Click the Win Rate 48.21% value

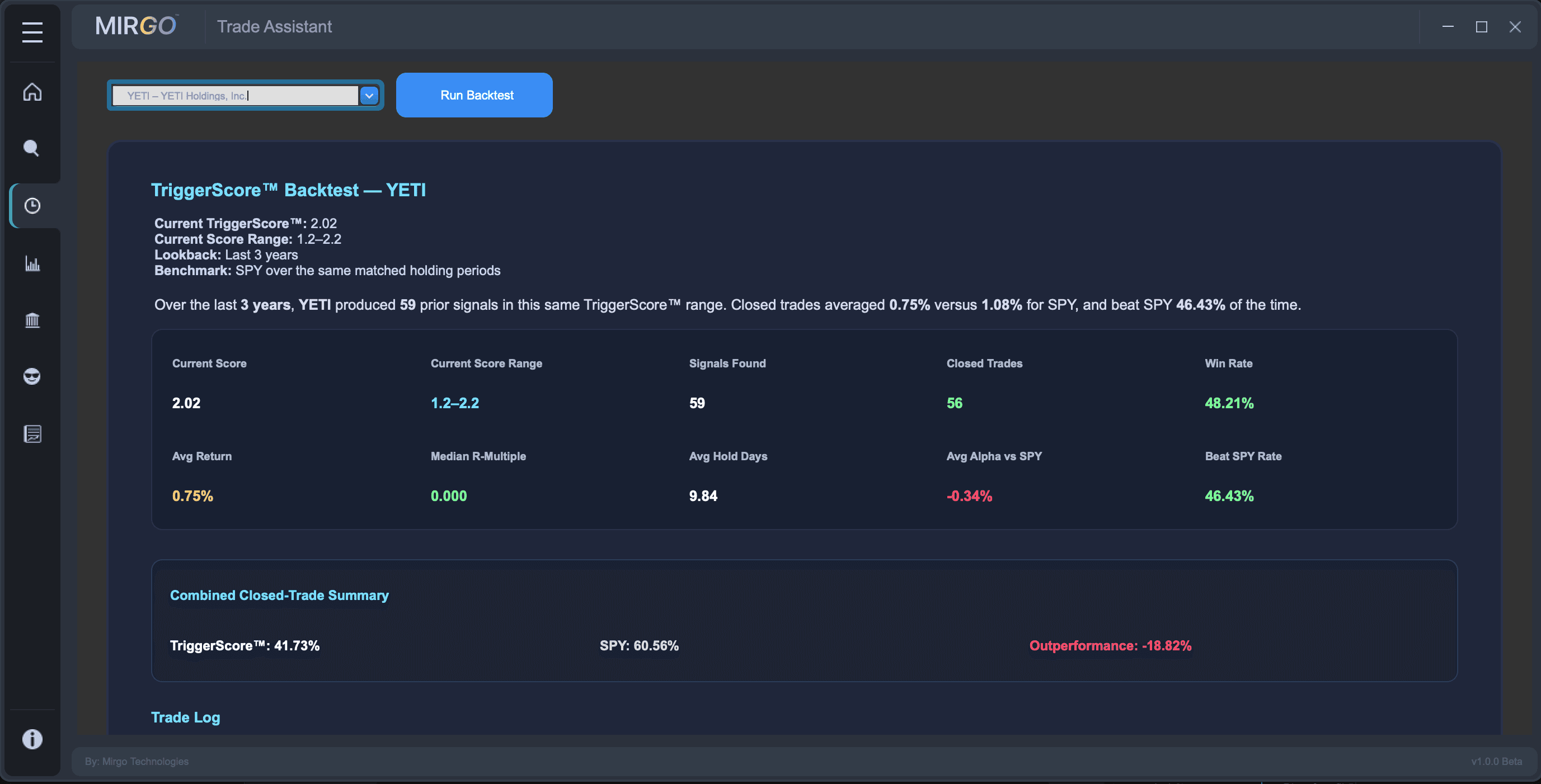tap(1229, 403)
